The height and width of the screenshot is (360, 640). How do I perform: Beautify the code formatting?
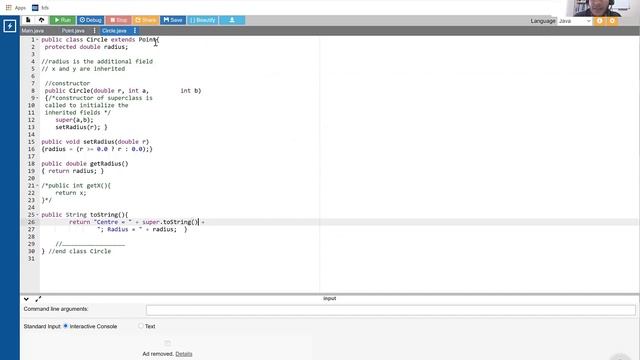[203, 20]
